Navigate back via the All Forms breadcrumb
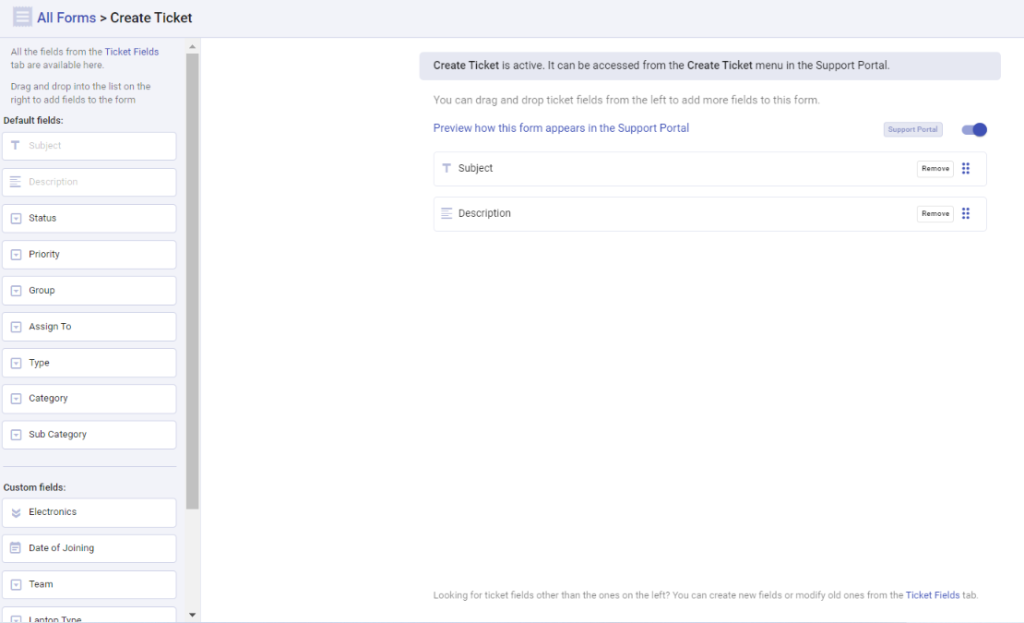The height and width of the screenshot is (623, 1024). pyautogui.click(x=67, y=17)
